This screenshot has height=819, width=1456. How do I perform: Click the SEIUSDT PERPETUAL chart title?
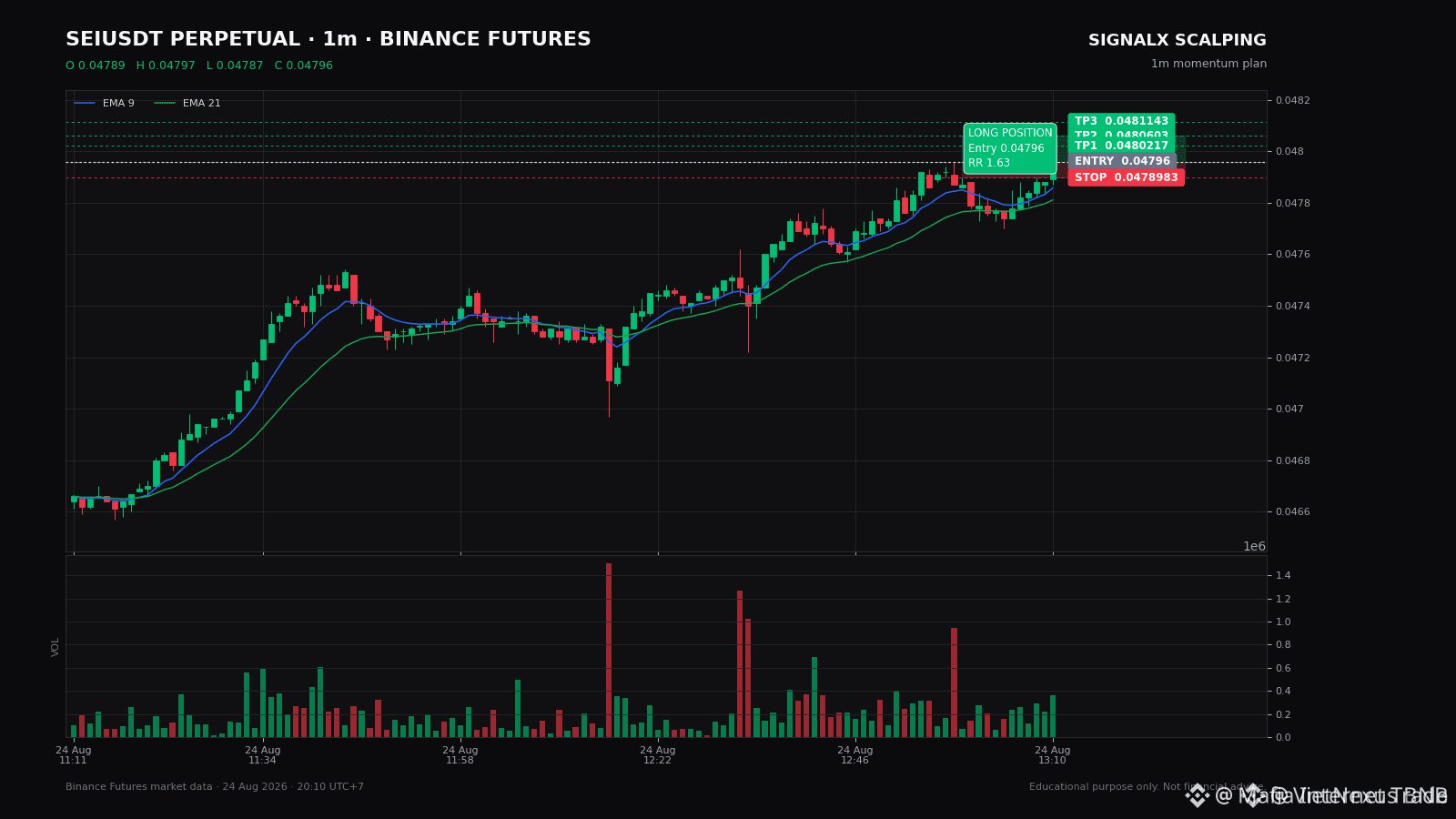click(x=329, y=40)
